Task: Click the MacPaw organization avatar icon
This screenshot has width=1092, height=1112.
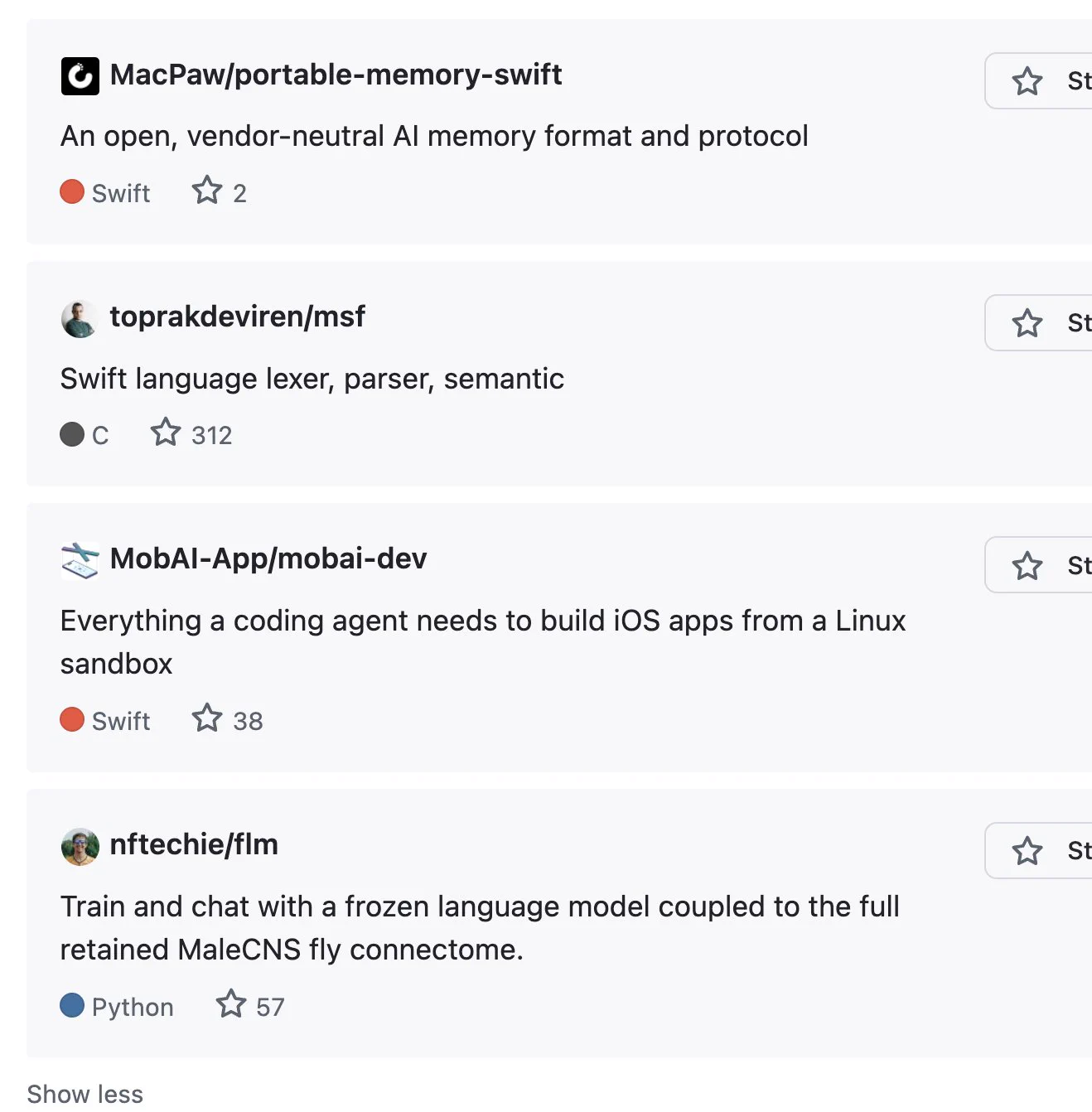Action: click(x=80, y=76)
